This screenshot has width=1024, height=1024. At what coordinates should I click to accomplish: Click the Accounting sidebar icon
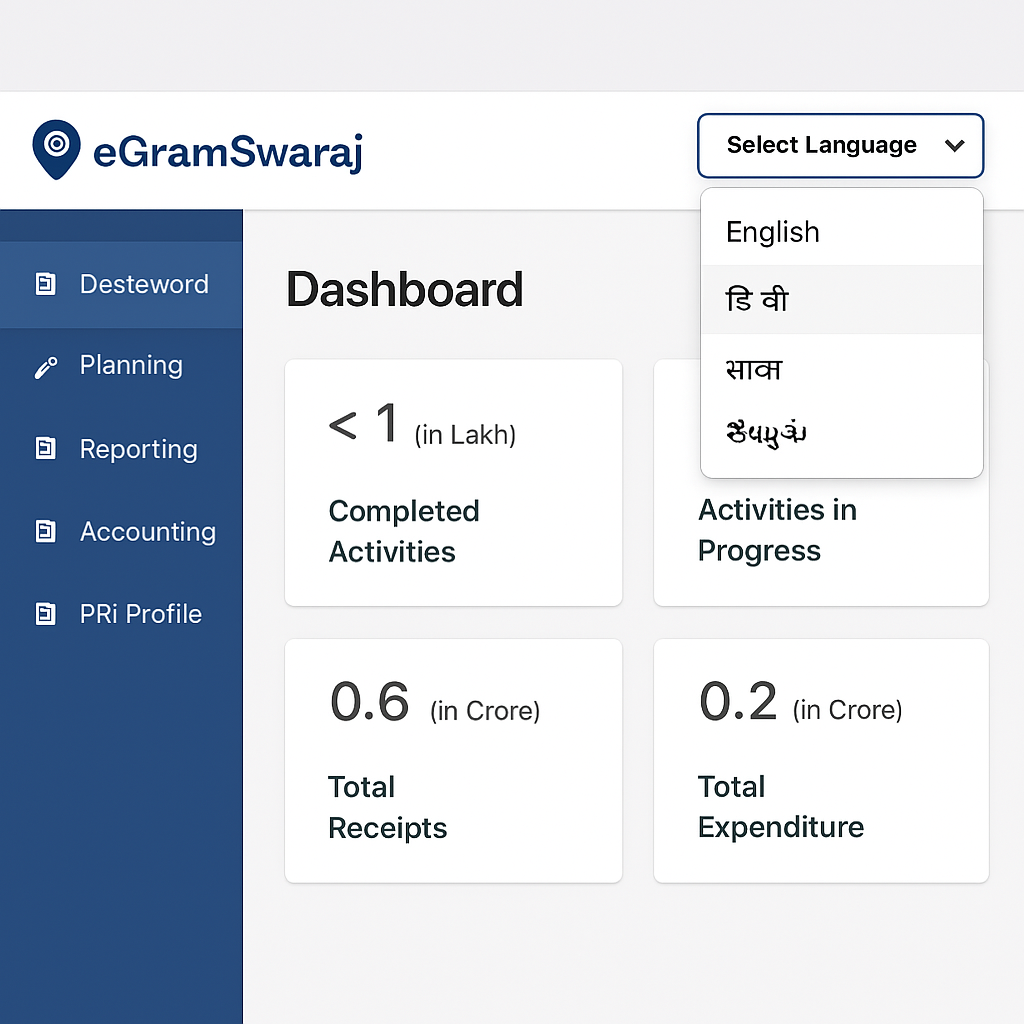tap(46, 532)
